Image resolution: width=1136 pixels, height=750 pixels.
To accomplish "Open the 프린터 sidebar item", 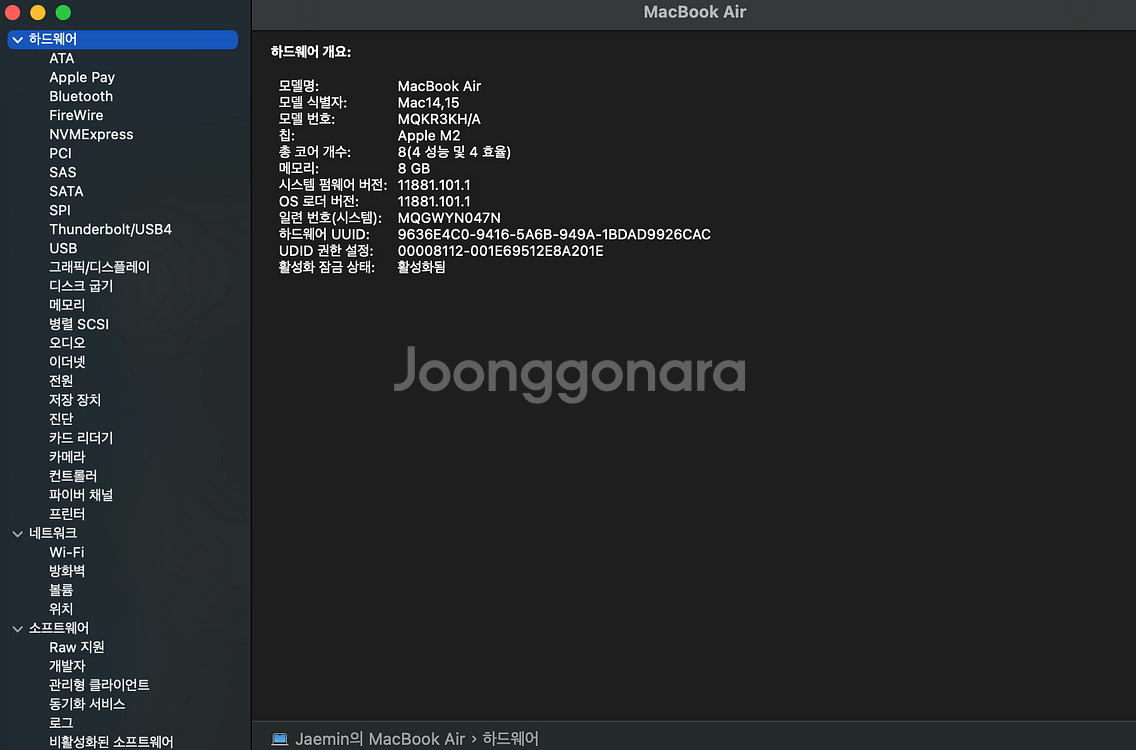I will [x=67, y=514].
